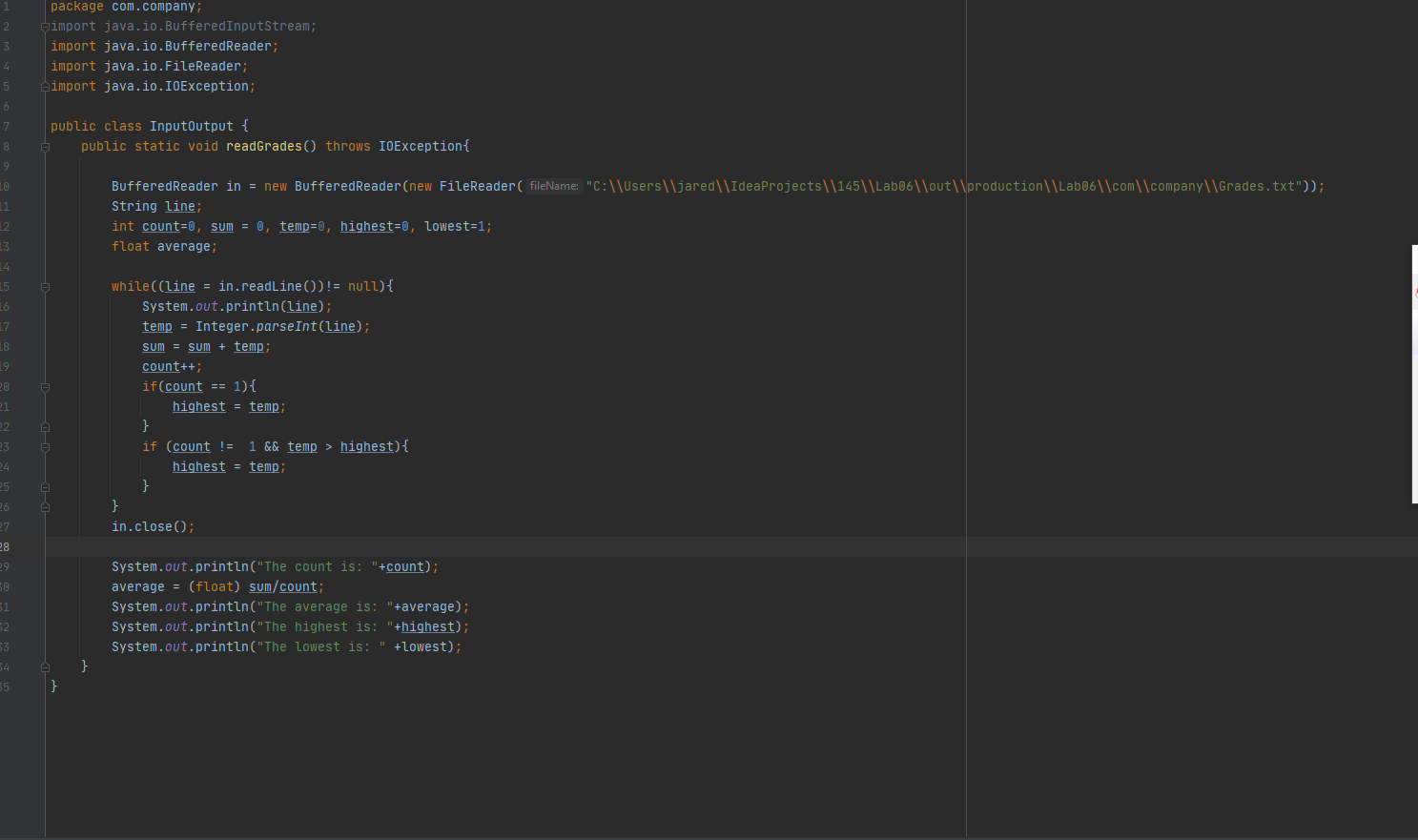Expand the folded imports block at BufferedInputStream line
The image size is (1418, 840).
45,27
